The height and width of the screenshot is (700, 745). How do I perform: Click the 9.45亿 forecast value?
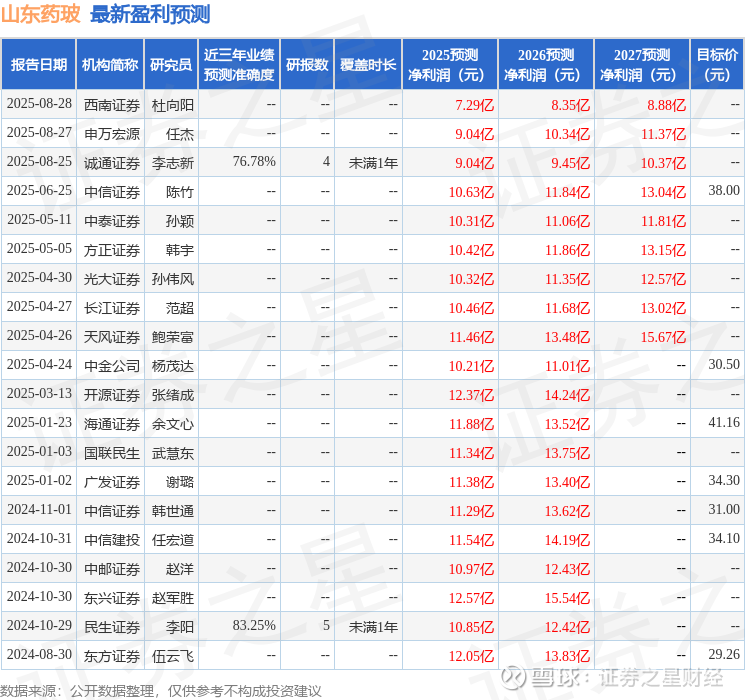click(x=570, y=163)
